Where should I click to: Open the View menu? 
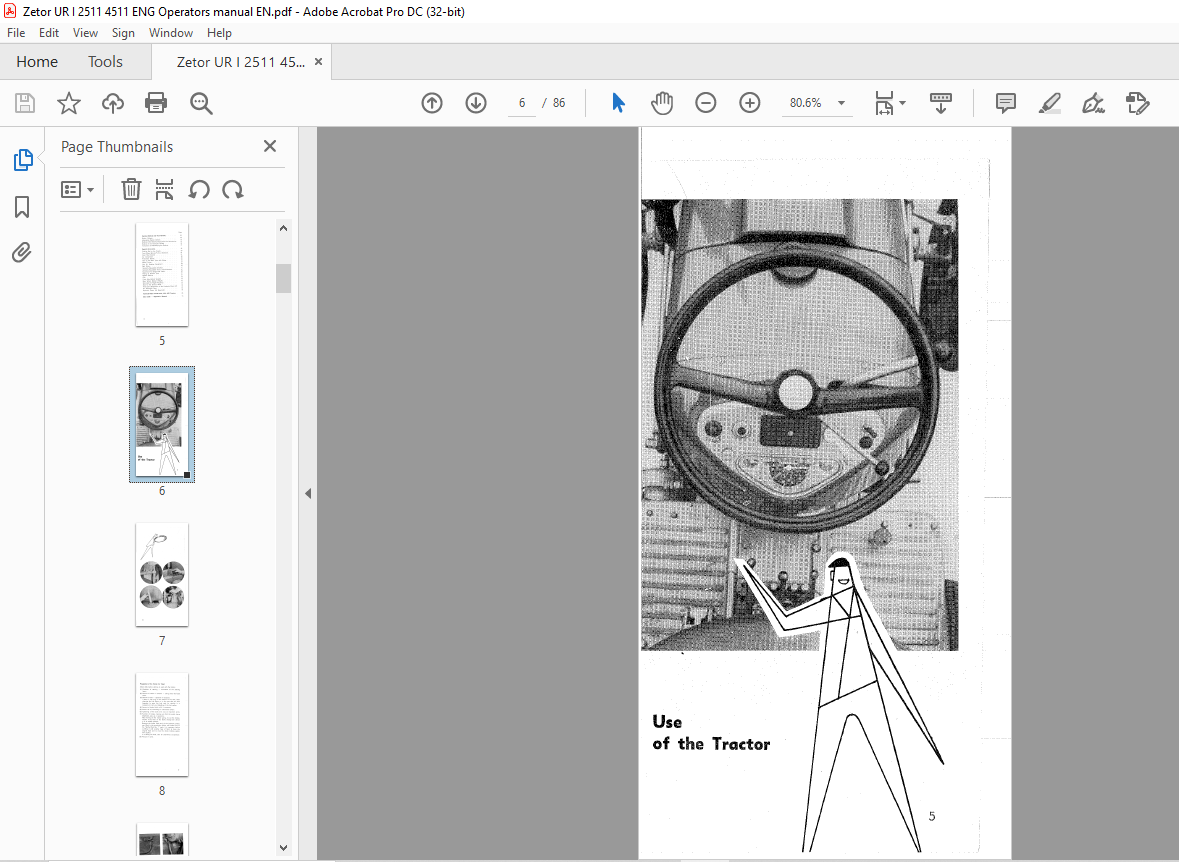pos(85,33)
